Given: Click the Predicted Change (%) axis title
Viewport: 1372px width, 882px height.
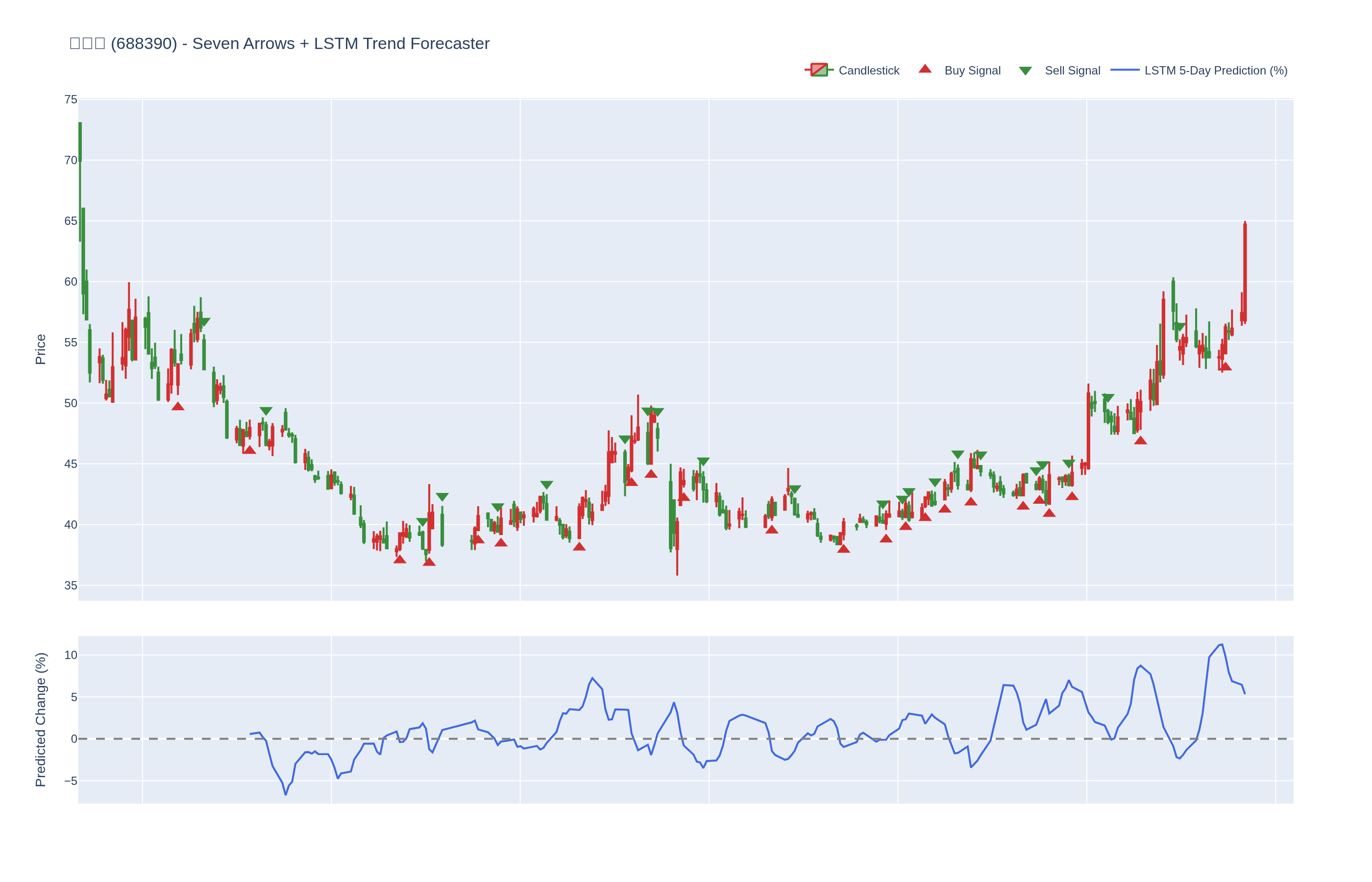Looking at the screenshot, I should pos(41,719).
